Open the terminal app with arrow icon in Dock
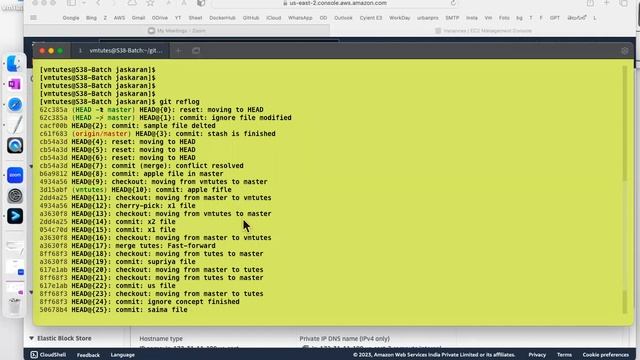This screenshot has height=360, width=640. (x=15, y=216)
